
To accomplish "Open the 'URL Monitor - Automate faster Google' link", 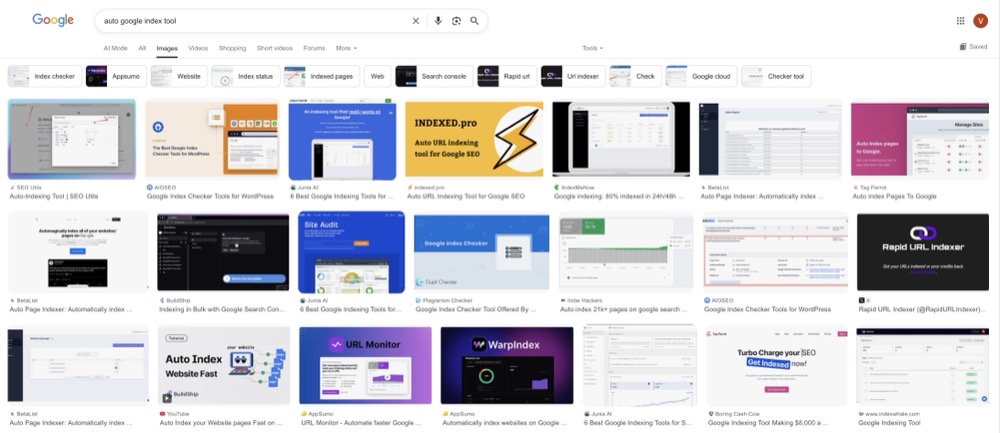I will [x=361, y=422].
